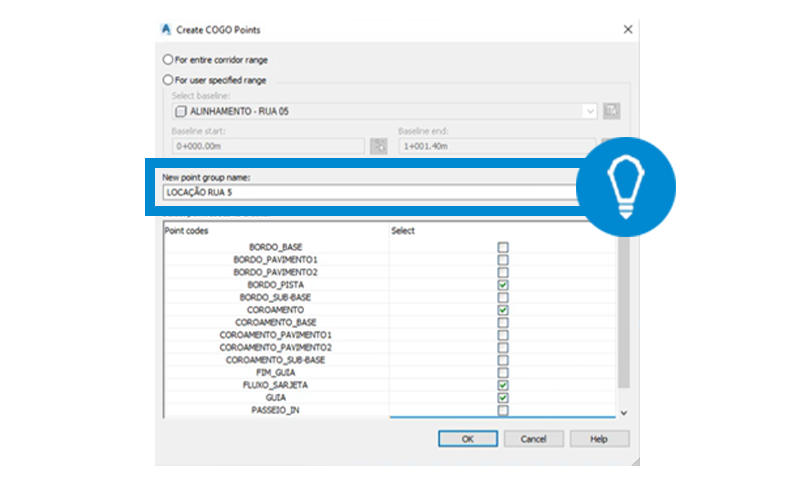Tick the FIM_GUIA checkbox
This screenshot has height=485, width=795.
tap(503, 373)
